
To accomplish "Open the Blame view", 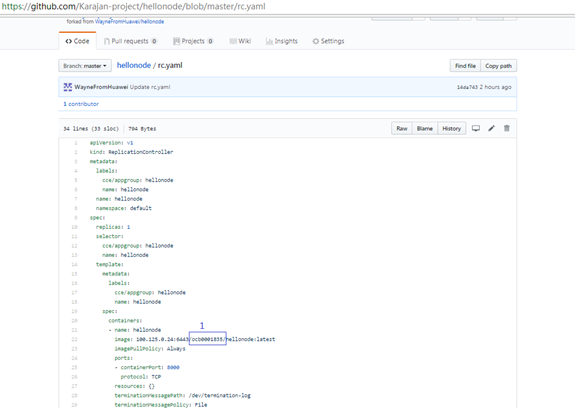I will (x=425, y=128).
